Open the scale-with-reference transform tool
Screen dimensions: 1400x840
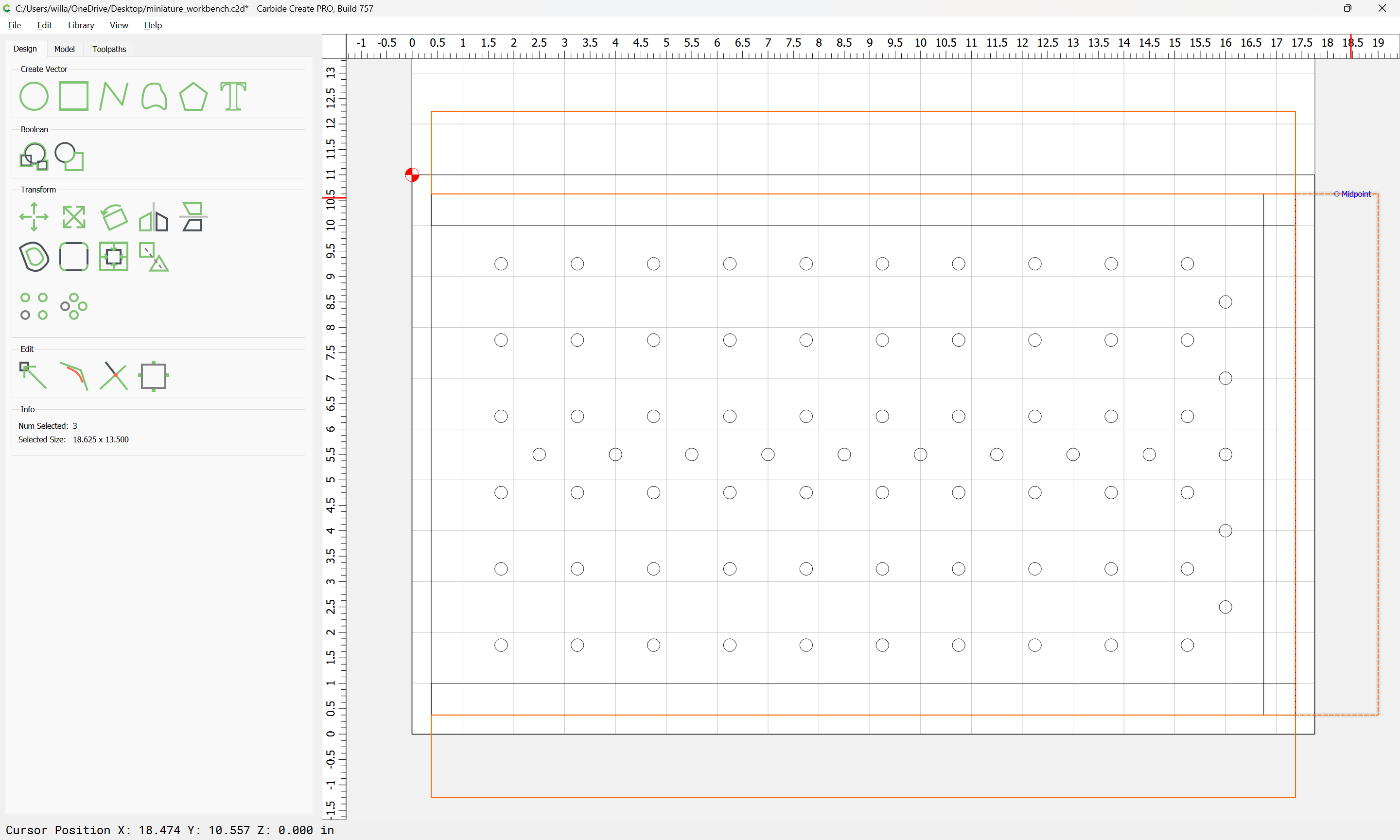click(154, 256)
